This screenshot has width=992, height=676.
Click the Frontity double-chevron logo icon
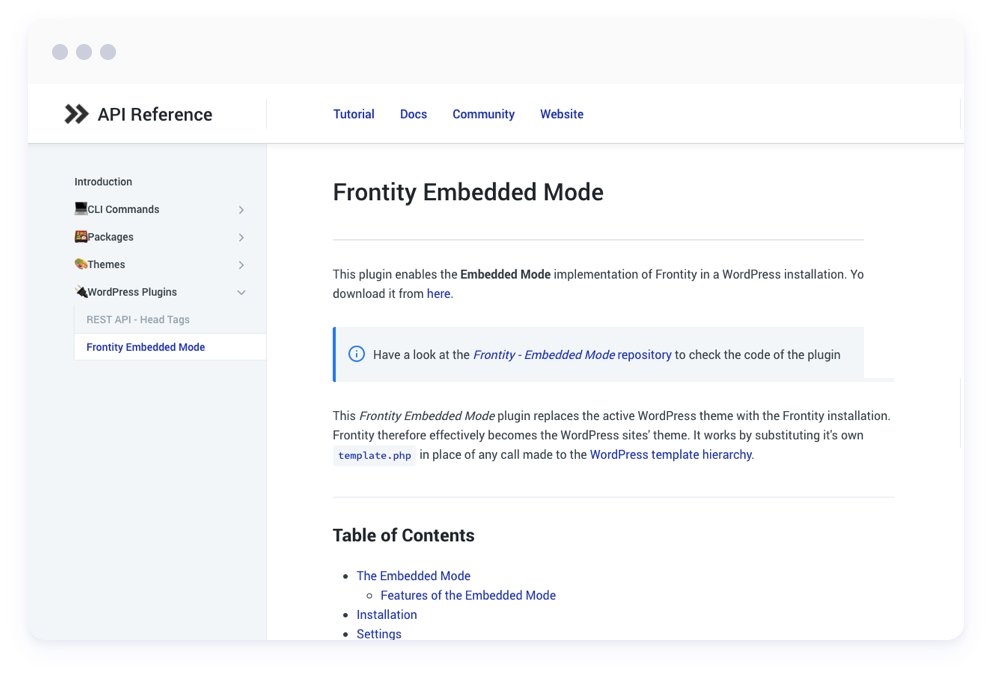click(77, 114)
